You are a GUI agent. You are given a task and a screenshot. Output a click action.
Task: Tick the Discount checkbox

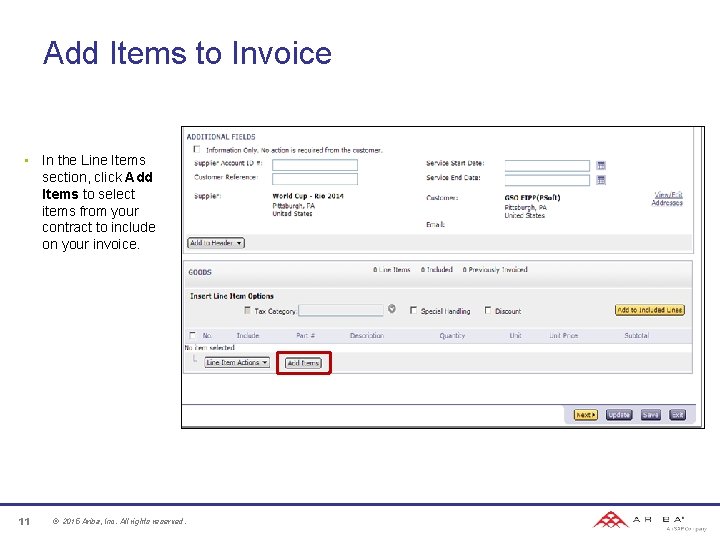click(488, 310)
